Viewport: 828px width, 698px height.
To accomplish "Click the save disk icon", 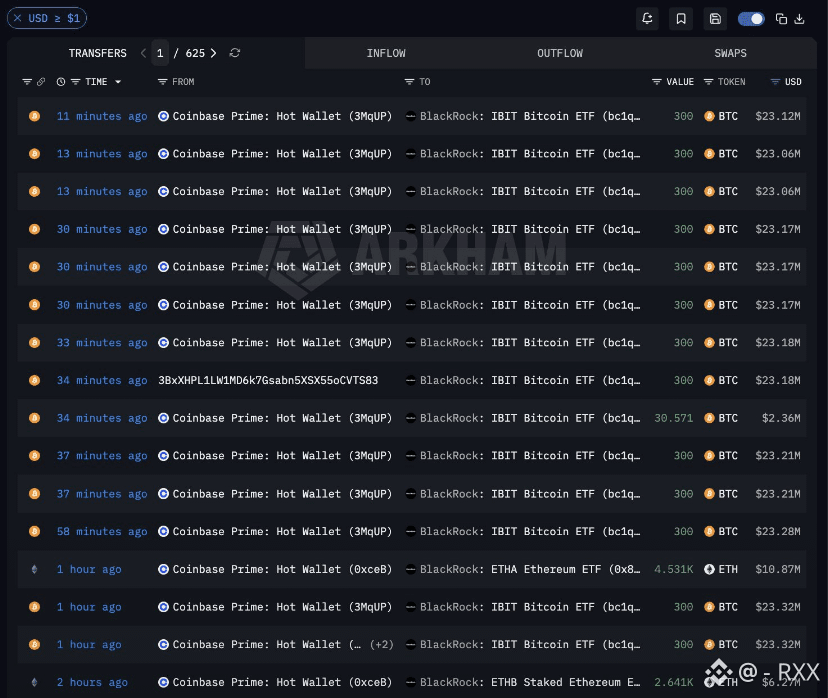I will [715, 19].
